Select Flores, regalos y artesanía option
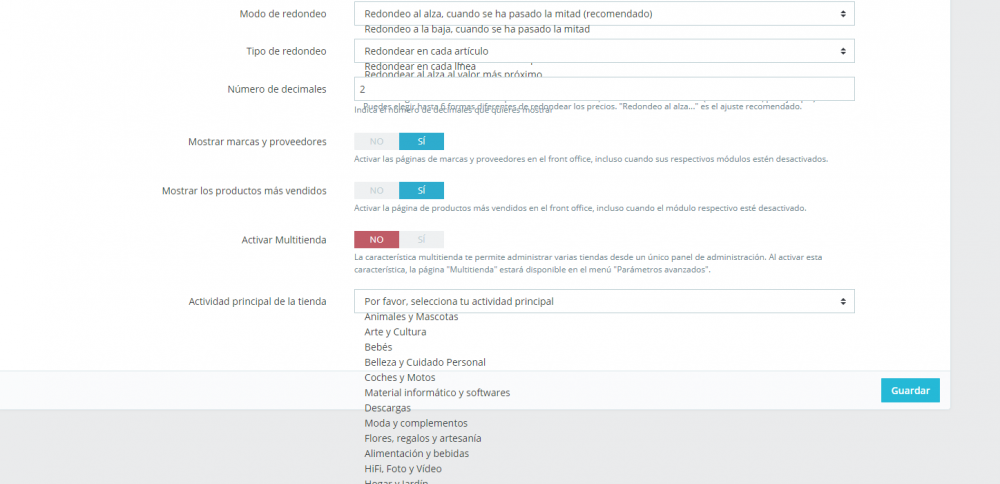The width and height of the screenshot is (1000, 484). pos(423,439)
